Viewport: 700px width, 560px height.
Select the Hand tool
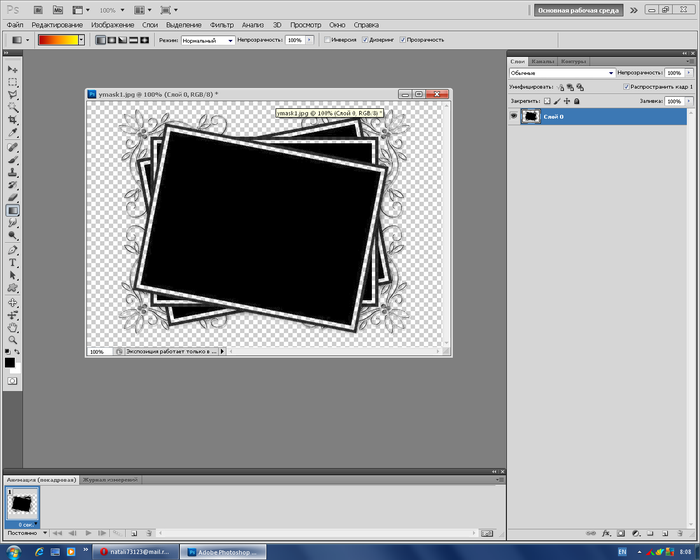point(12,328)
